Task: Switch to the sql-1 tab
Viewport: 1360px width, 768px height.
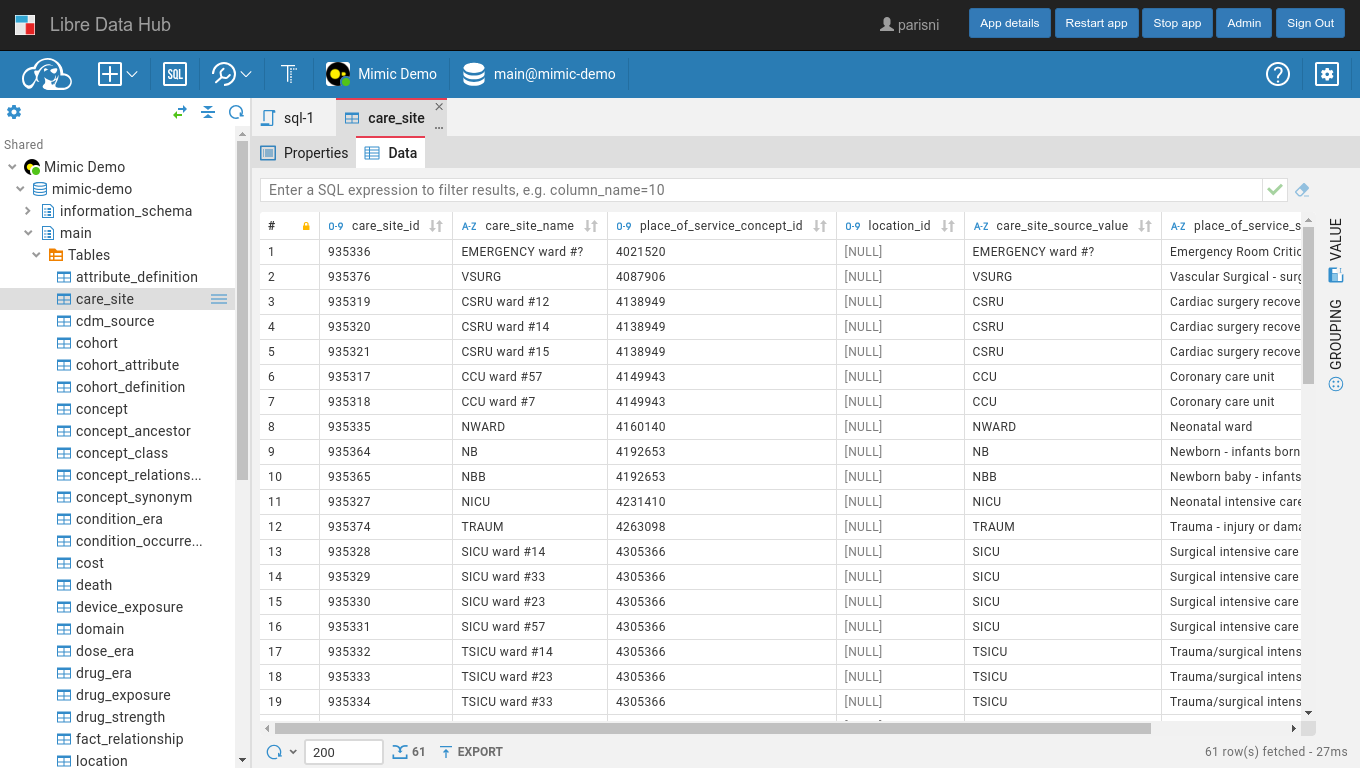Action: coord(288,118)
